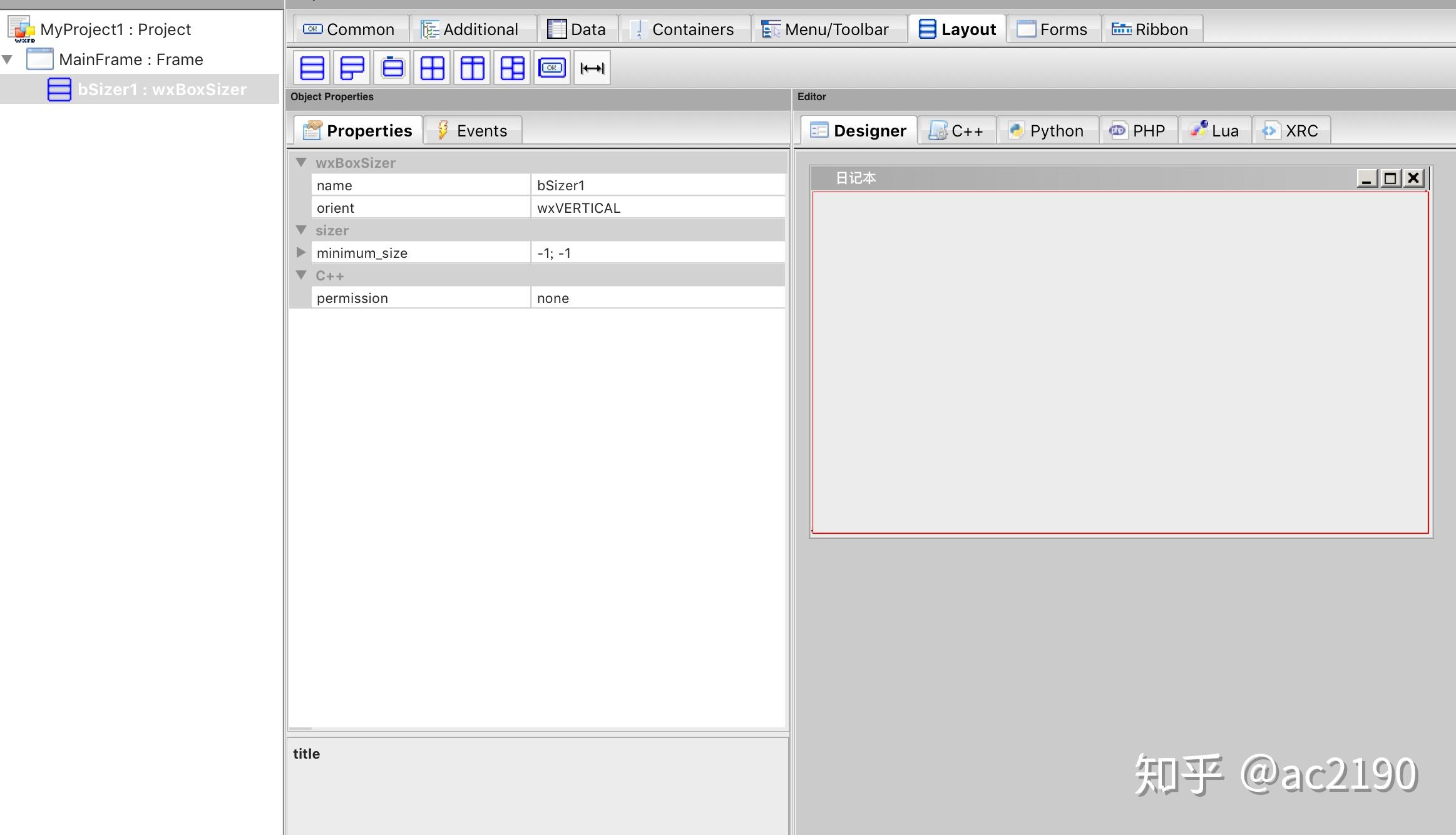Insert a wxGridSizer component
This screenshot has width=1456, height=835.
(432, 68)
